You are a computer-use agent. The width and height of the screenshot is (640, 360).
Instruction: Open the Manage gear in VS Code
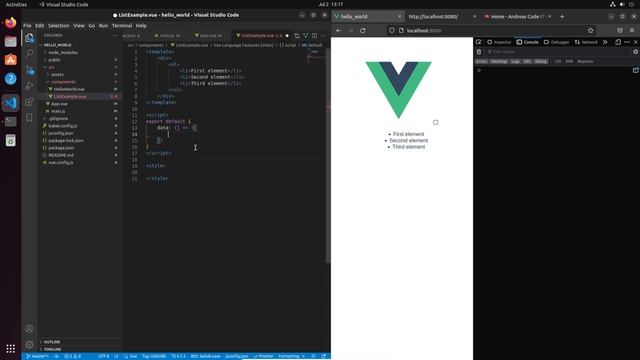[29, 344]
